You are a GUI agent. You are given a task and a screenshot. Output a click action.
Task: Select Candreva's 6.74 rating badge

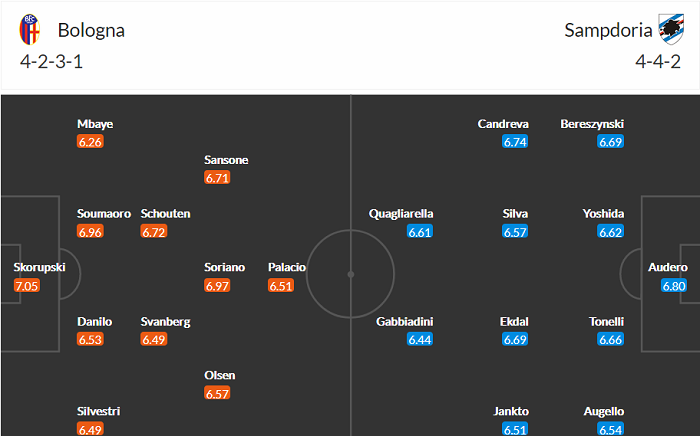pyautogui.click(x=515, y=142)
